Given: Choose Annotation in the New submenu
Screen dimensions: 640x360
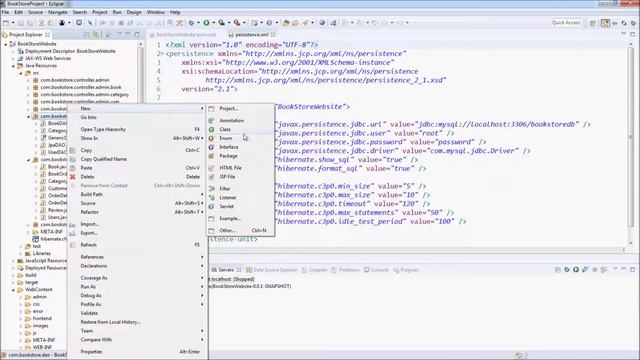Looking at the screenshot, I should 240,120.
